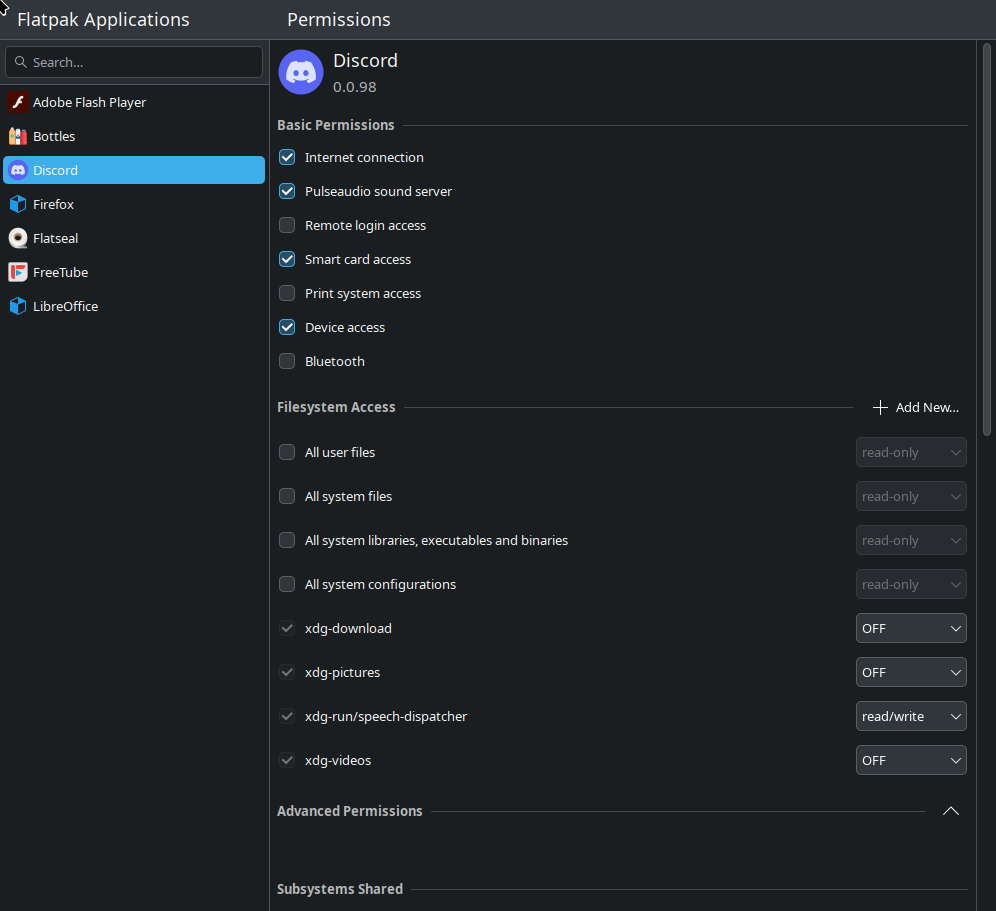The width and height of the screenshot is (996, 911).
Task: Click the Flatpak Applications header title
Action: pyautogui.click(x=103, y=20)
